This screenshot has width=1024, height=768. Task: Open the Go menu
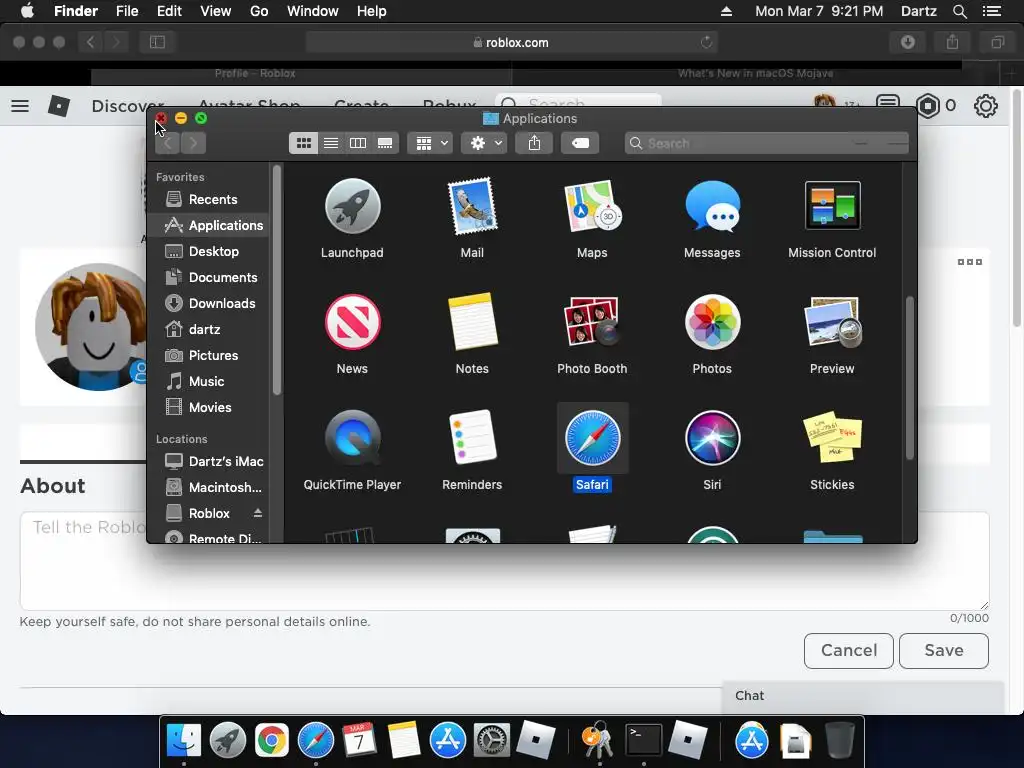(259, 11)
